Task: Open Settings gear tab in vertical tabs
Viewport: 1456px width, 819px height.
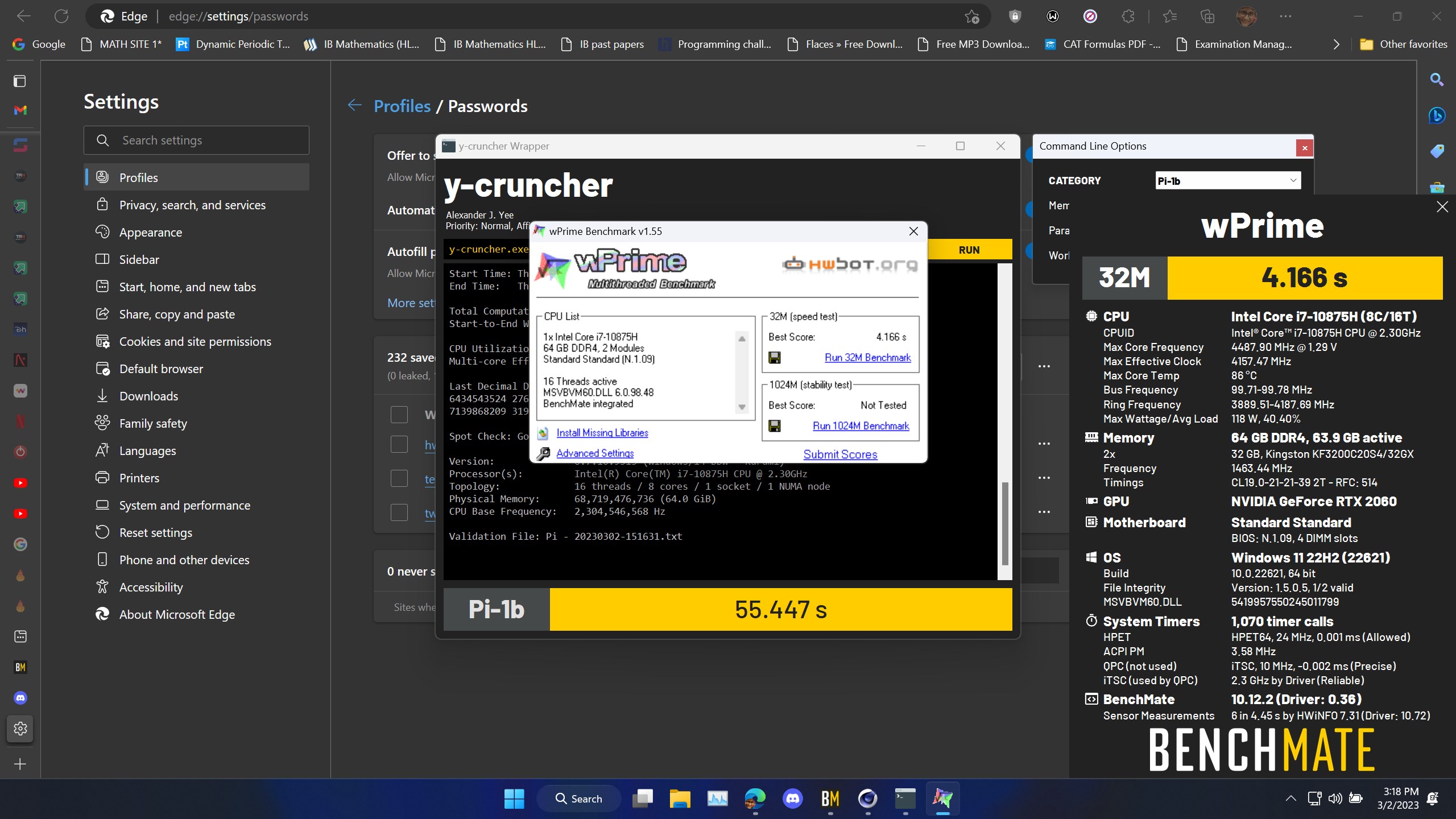Action: (20, 729)
